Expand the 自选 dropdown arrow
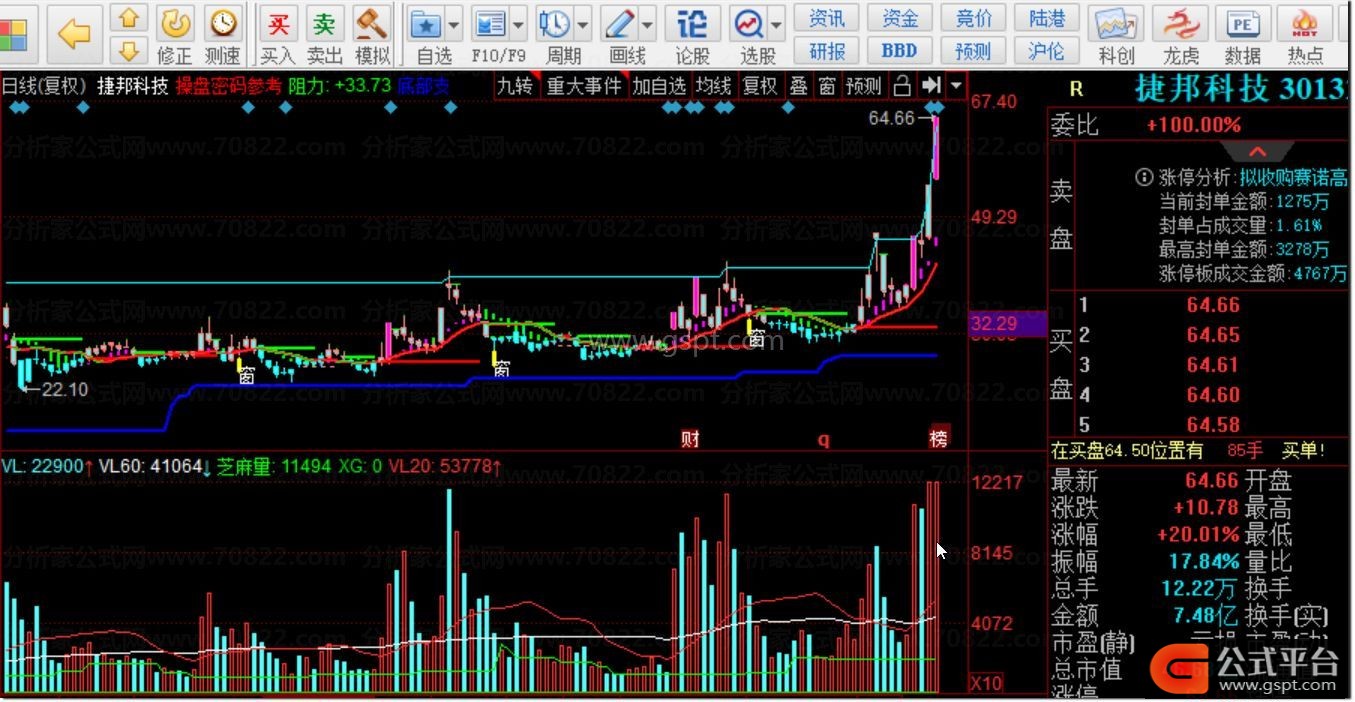The image size is (1355, 702). pyautogui.click(x=455, y=23)
